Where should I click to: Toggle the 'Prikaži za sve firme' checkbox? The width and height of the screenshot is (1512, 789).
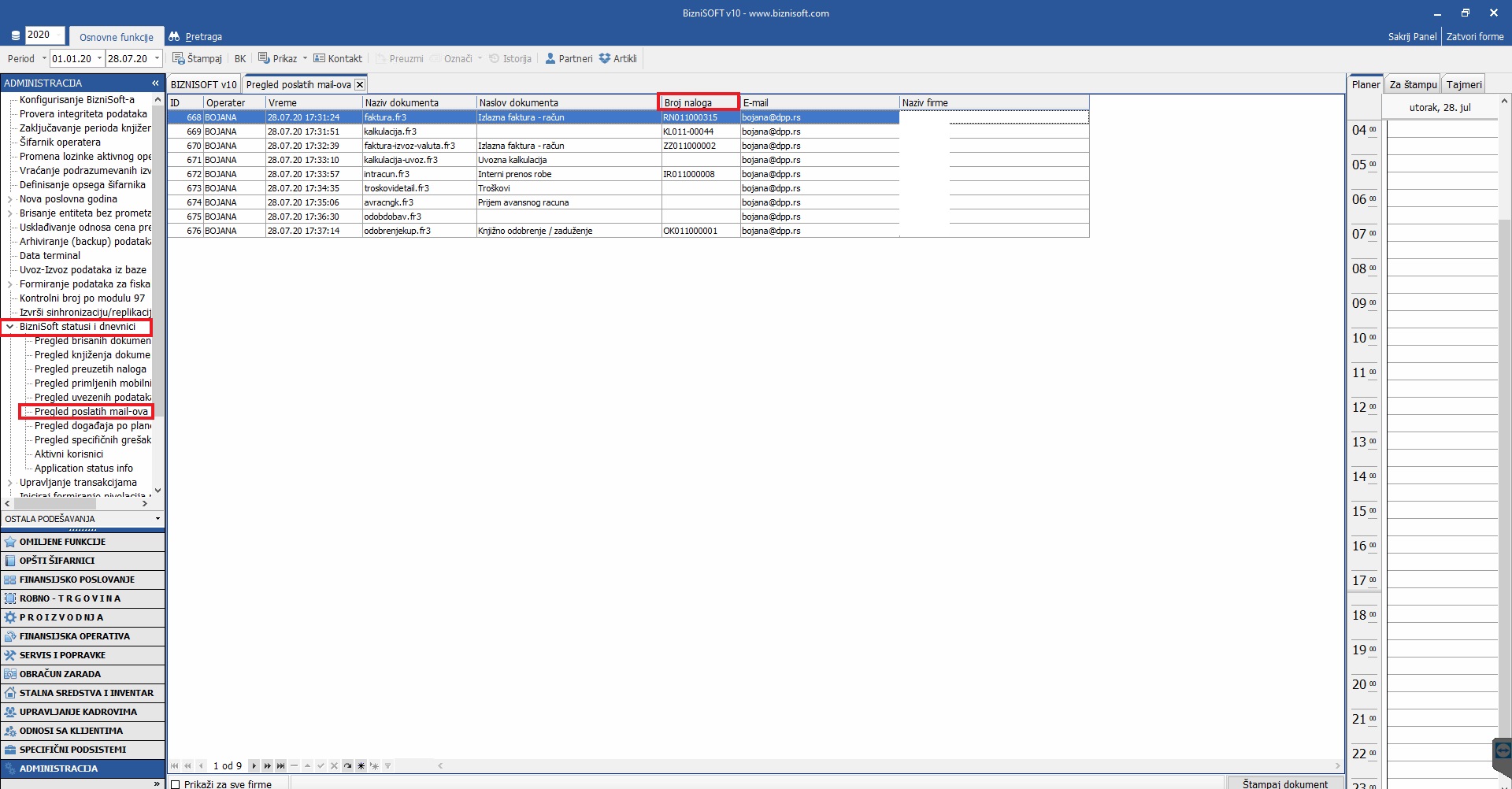pos(176,784)
